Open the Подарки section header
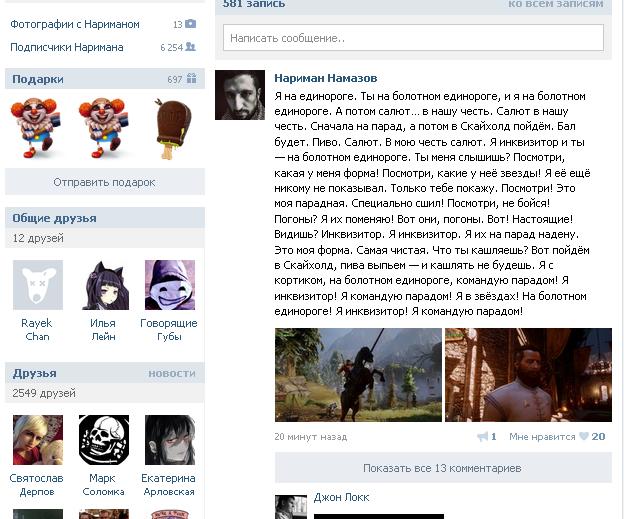Screen dimensions: 631x519 [38, 79]
